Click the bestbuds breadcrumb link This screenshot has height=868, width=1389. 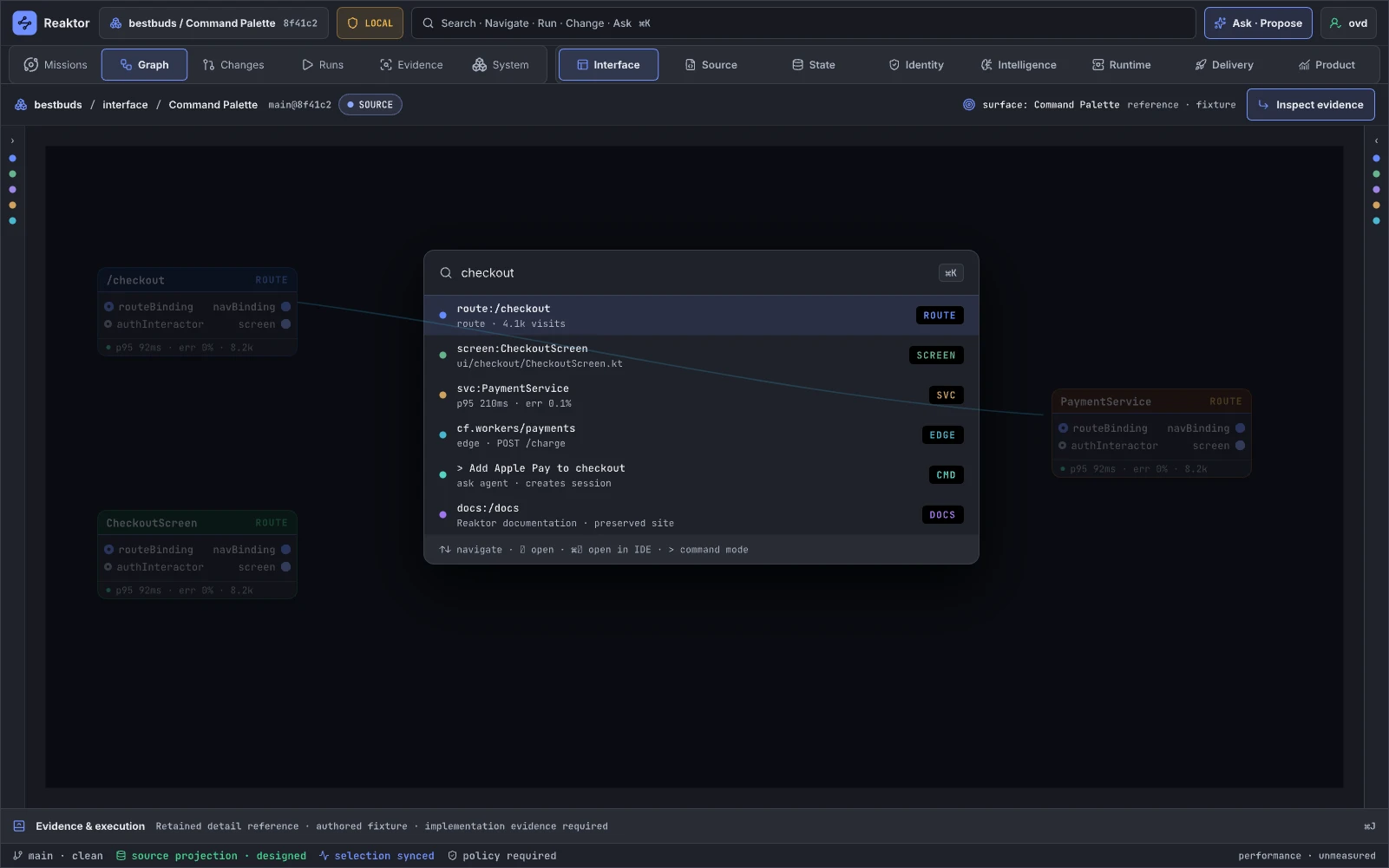(x=58, y=105)
